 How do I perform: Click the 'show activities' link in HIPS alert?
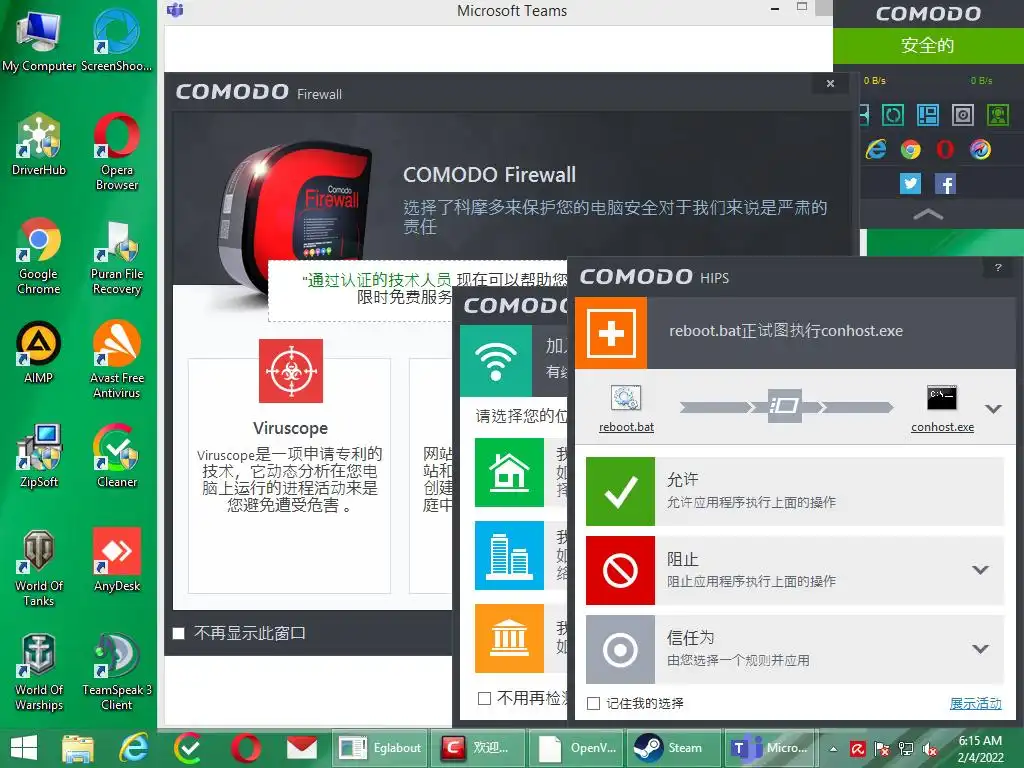975,703
